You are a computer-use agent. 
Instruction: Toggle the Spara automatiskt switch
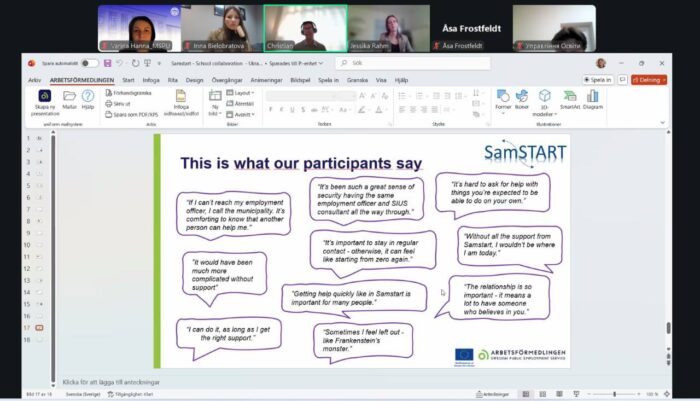click(90, 62)
